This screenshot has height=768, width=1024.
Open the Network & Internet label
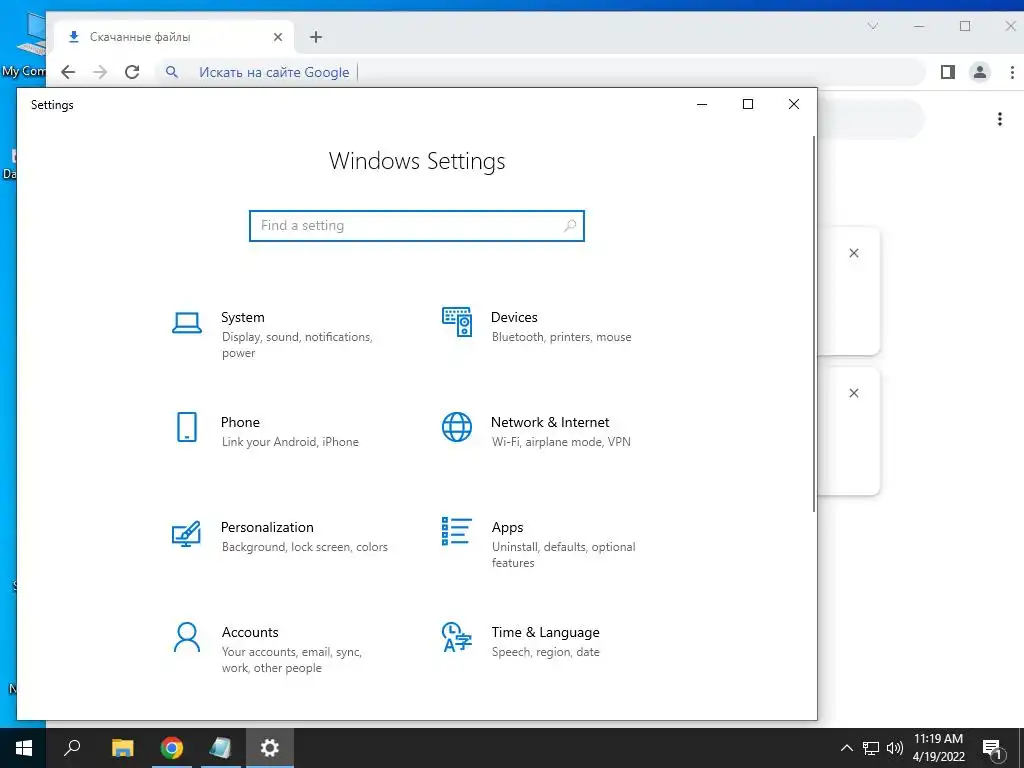(550, 422)
